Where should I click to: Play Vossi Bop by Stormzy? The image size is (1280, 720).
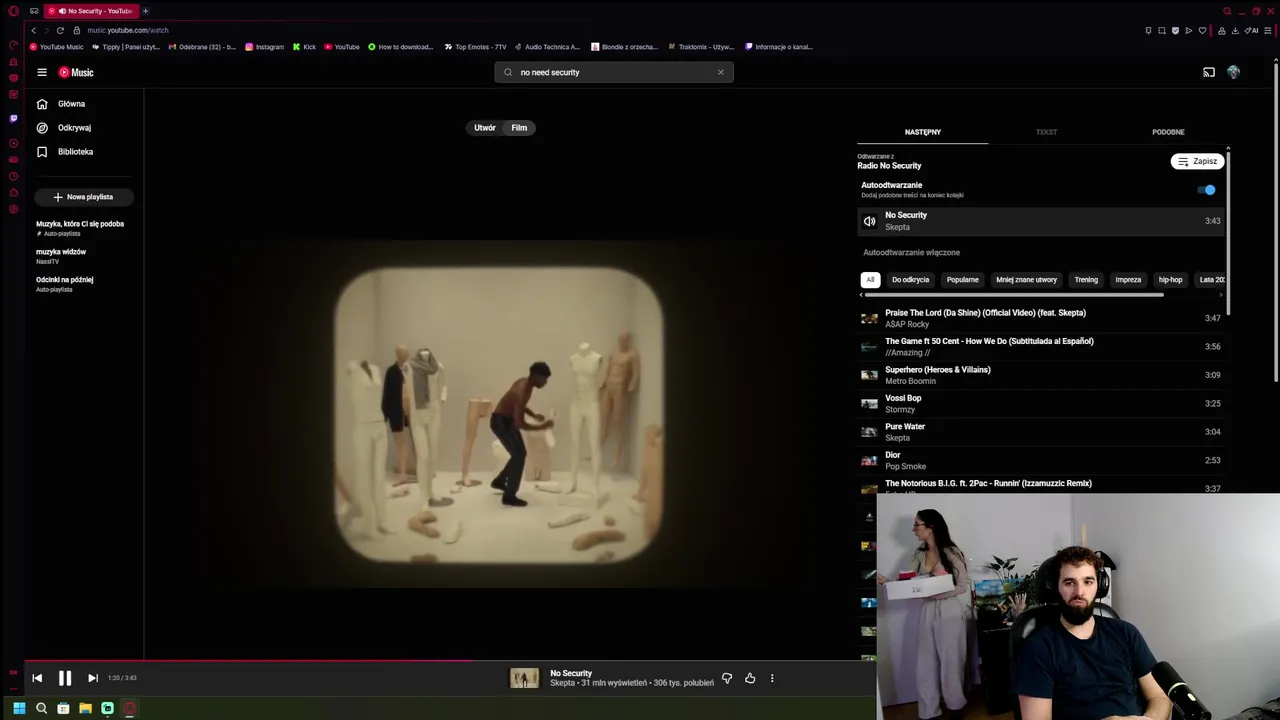[x=1041, y=403]
